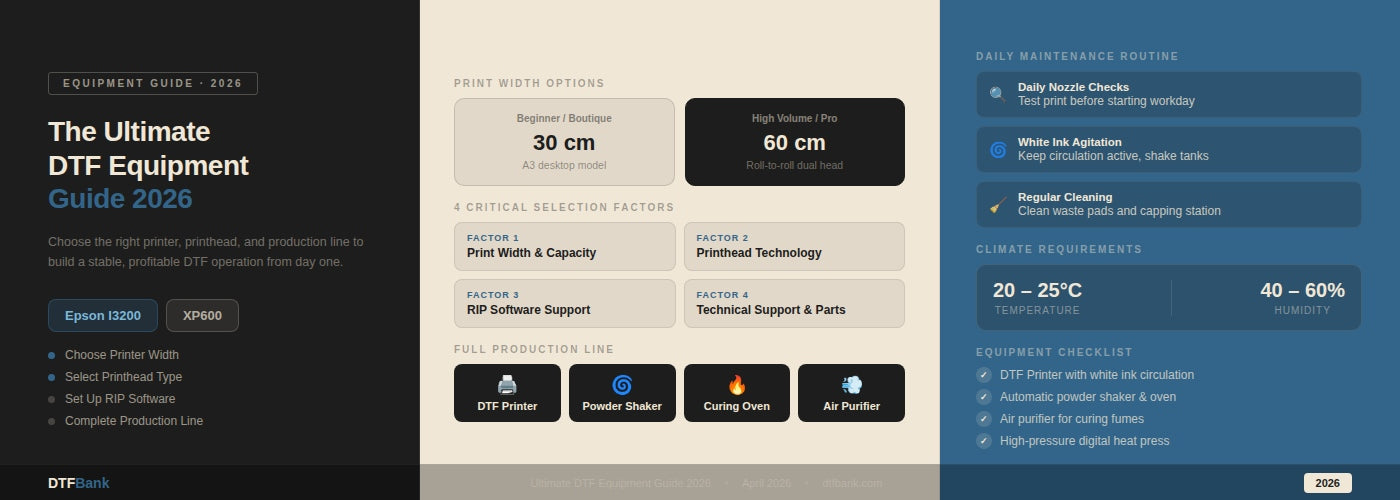Screen dimensions: 1400x500
Task: Click 'Automatic powder shaker & oven' text
Action: pos(1088,397)
